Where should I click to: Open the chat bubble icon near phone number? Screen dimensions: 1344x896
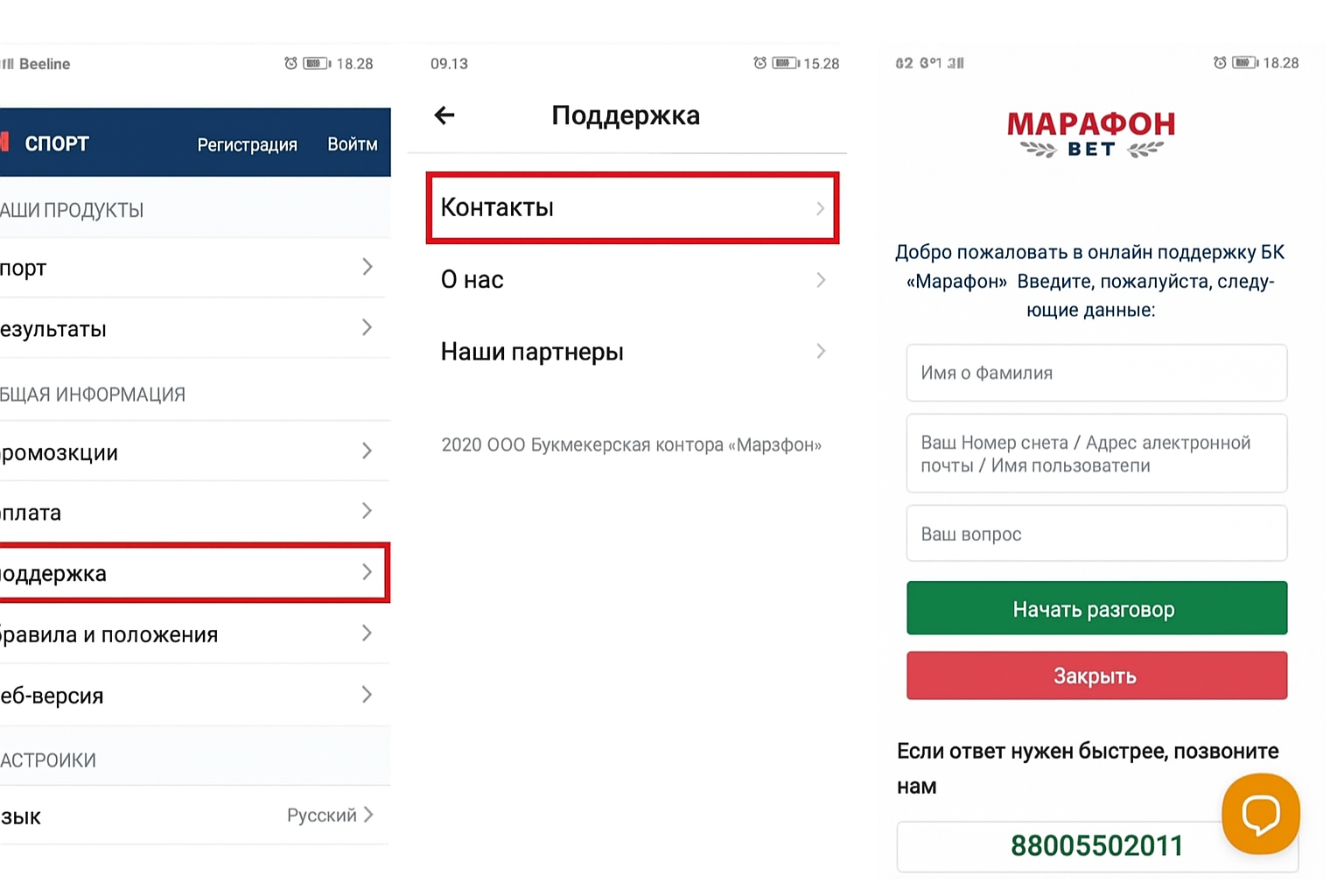pos(1260,814)
